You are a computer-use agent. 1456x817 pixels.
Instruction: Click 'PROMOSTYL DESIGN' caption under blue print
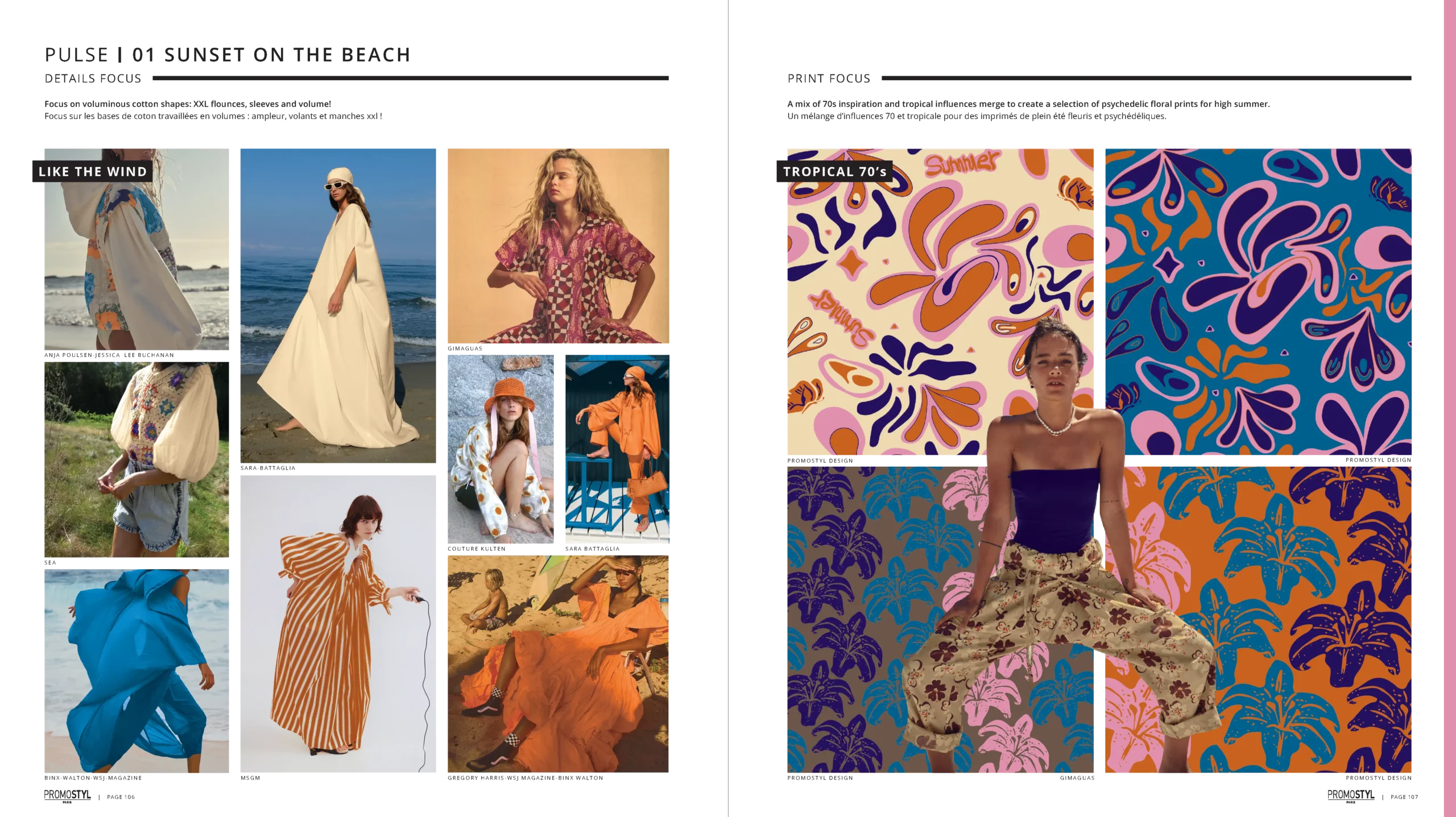click(x=1379, y=460)
